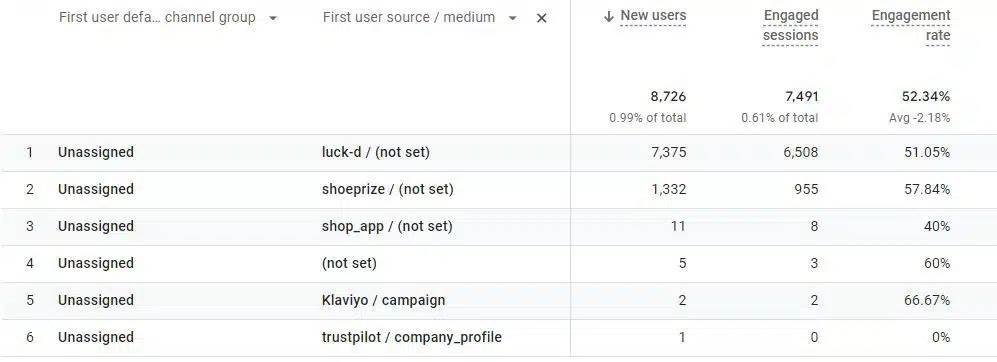997x362 pixels.
Task: Select the luck-d / (not set) row
Action: (x=498, y=153)
